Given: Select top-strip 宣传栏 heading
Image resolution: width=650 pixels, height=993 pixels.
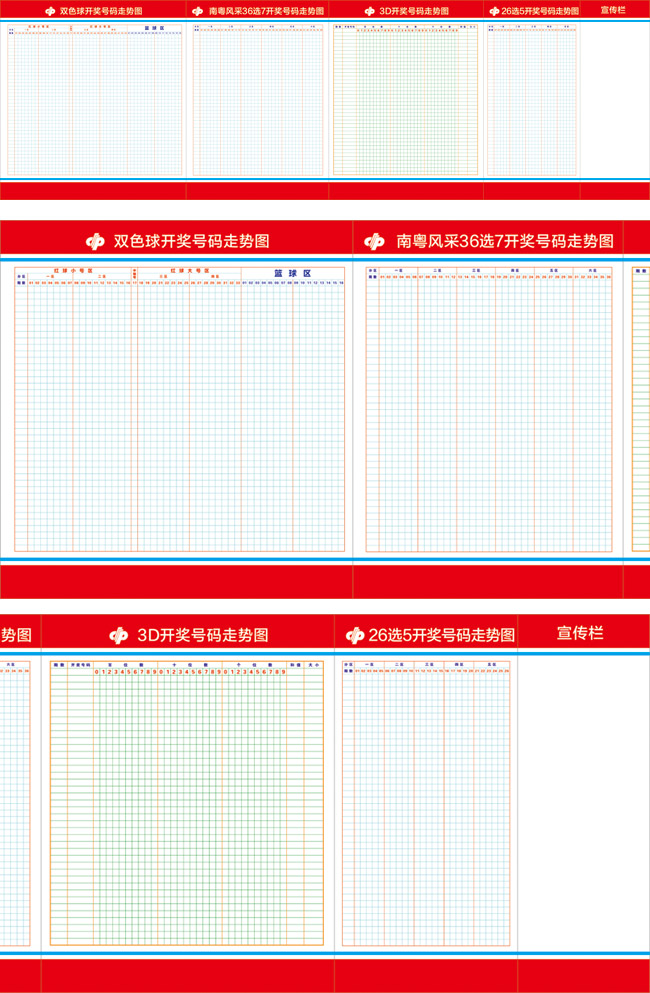Looking at the screenshot, I should click(x=613, y=10).
